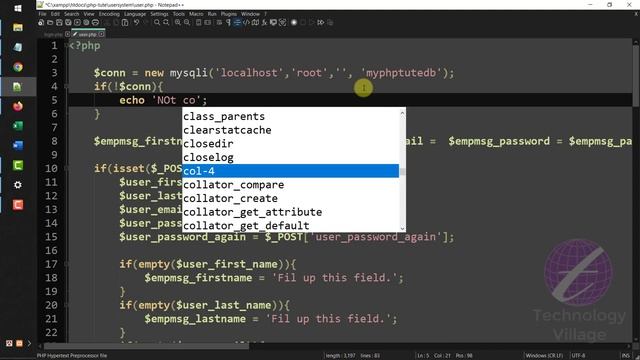The image size is (640, 360).
Task: Select closelog in autocomplete list
Action: click(291, 157)
